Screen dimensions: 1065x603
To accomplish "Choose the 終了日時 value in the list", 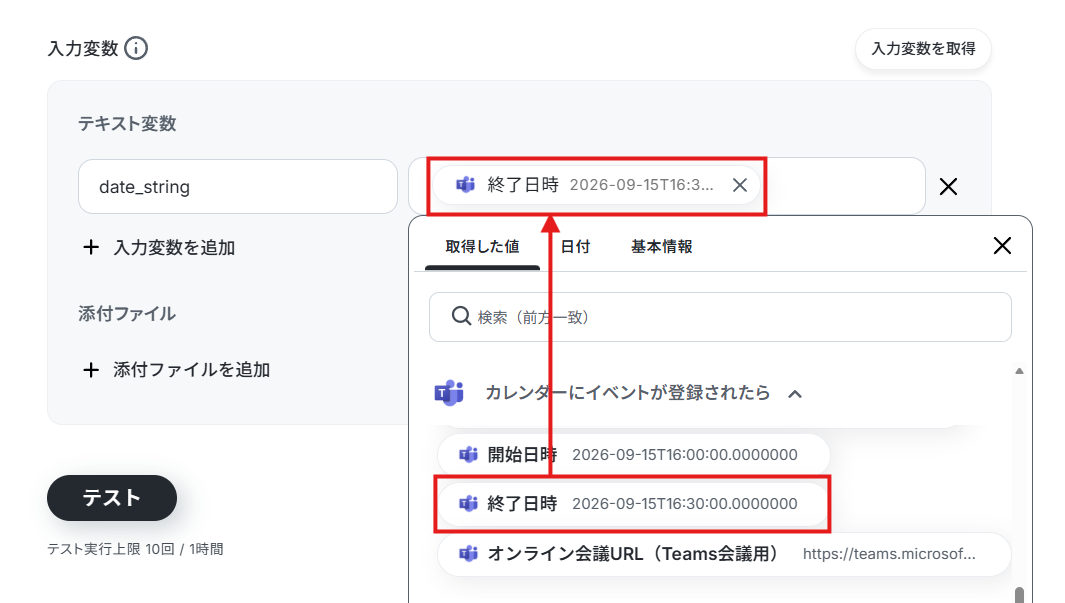I will point(632,504).
